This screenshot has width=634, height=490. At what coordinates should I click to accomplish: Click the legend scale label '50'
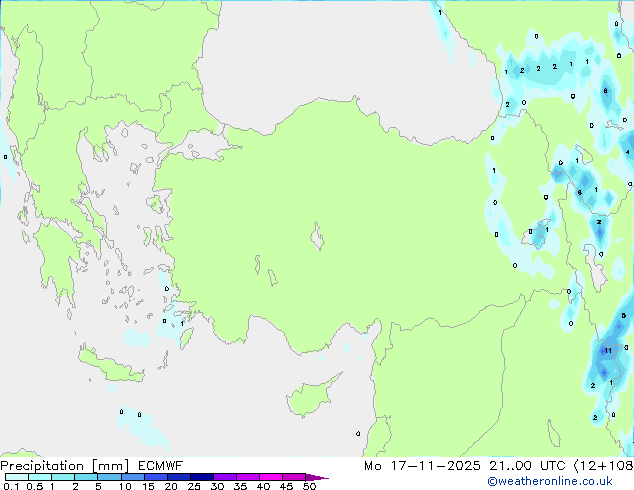pyautogui.click(x=309, y=486)
